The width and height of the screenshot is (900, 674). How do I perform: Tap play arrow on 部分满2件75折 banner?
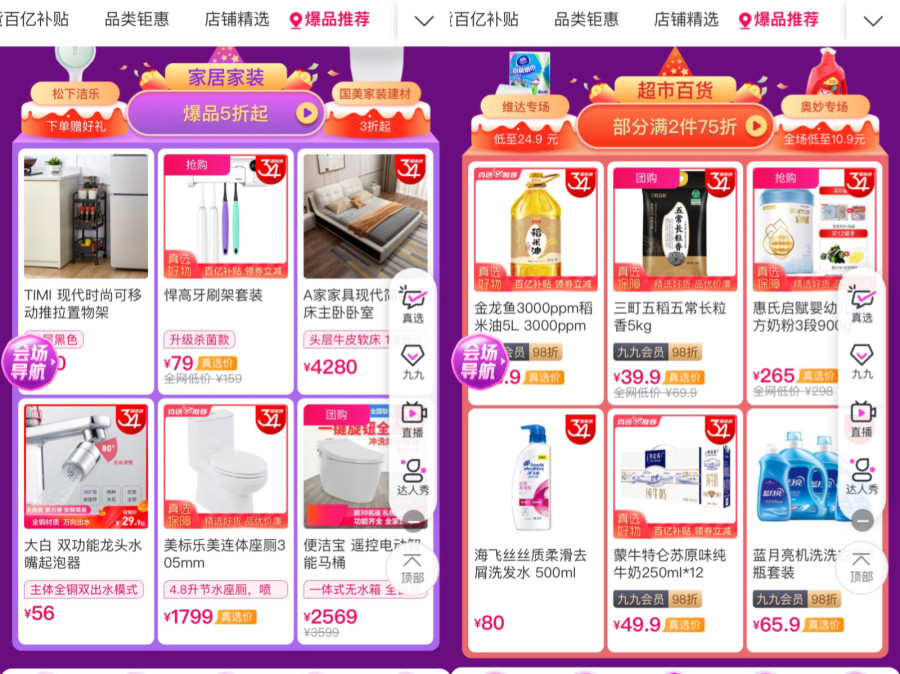pyautogui.click(x=756, y=126)
